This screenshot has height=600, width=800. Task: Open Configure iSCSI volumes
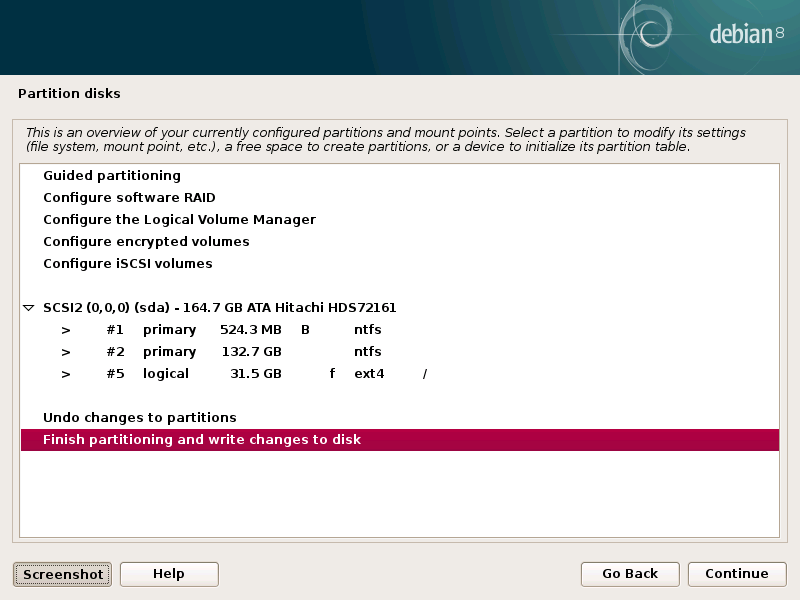[x=128, y=264]
